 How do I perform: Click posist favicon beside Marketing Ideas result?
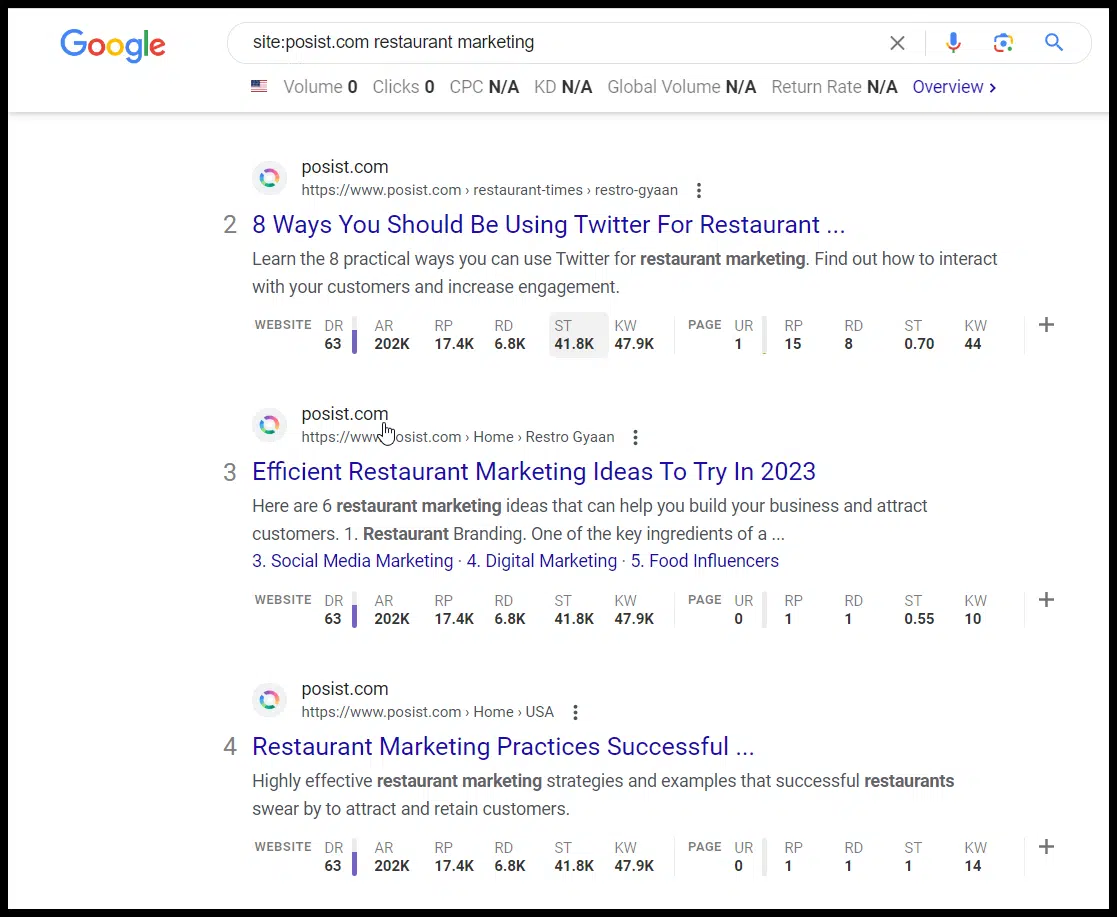tap(268, 425)
